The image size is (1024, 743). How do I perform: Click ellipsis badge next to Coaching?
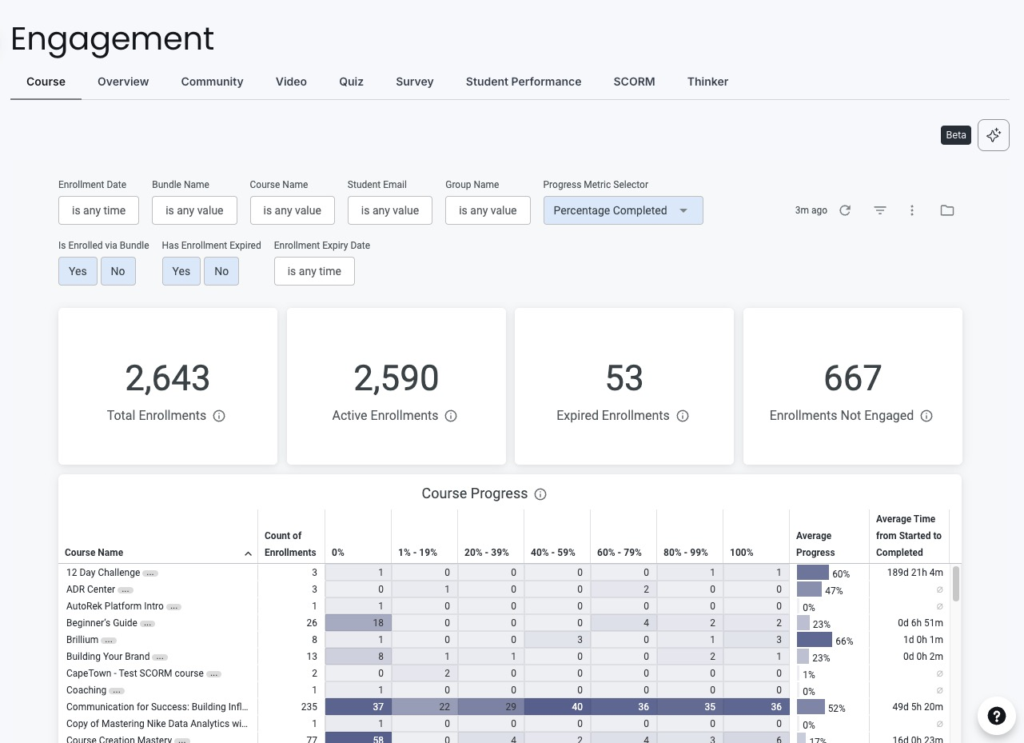click(116, 691)
